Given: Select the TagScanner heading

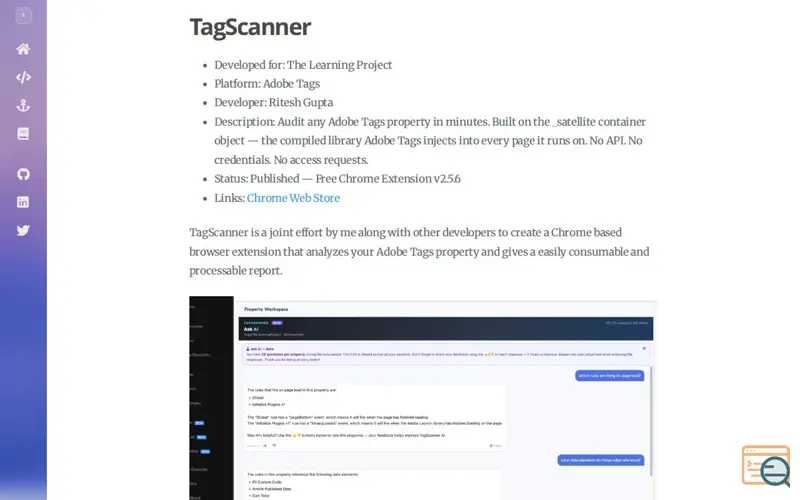Looking at the screenshot, I should [250, 27].
